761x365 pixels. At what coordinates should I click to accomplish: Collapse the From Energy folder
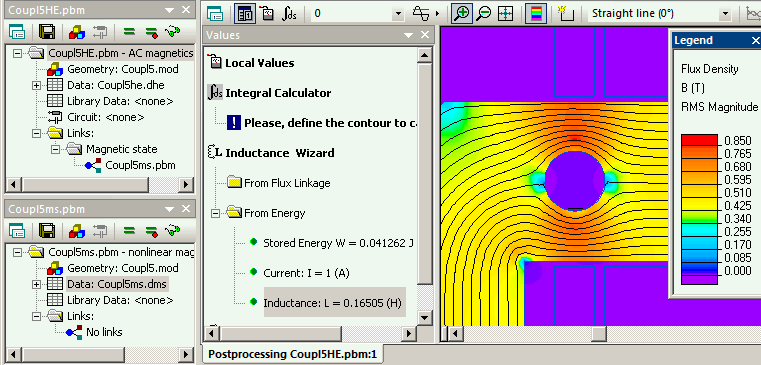(216, 213)
